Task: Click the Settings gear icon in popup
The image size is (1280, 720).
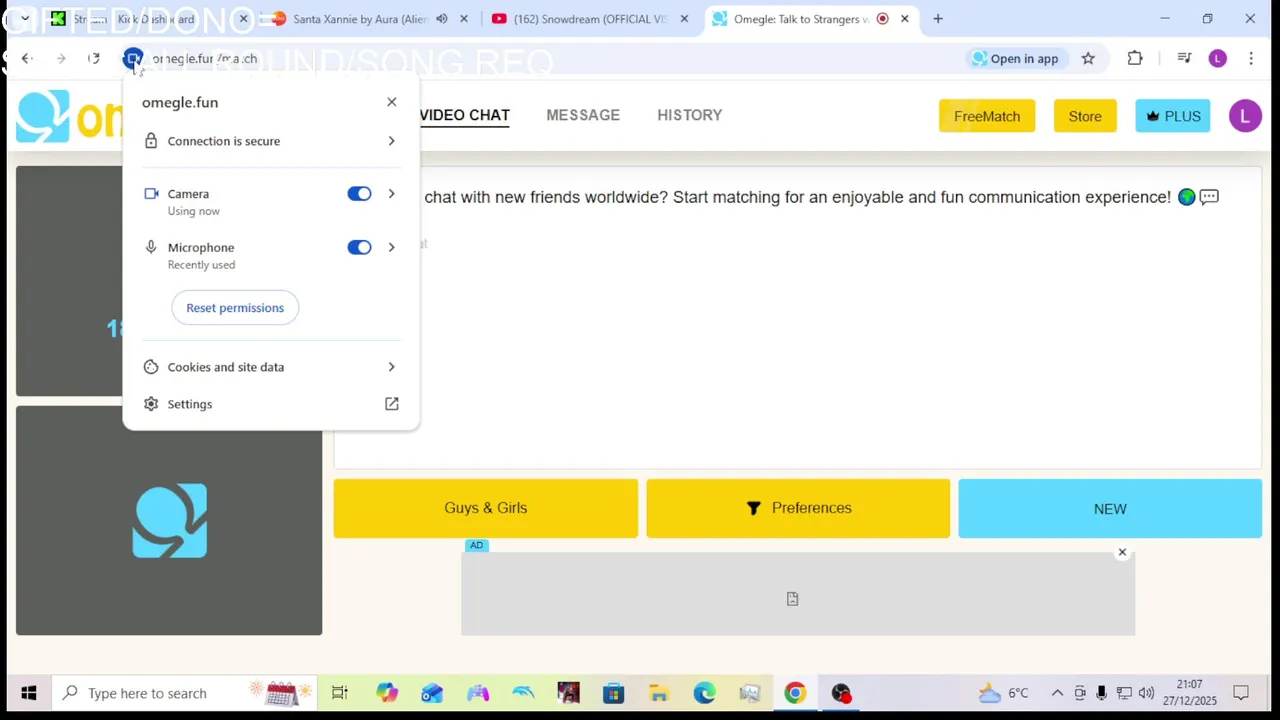Action: pyautogui.click(x=151, y=404)
